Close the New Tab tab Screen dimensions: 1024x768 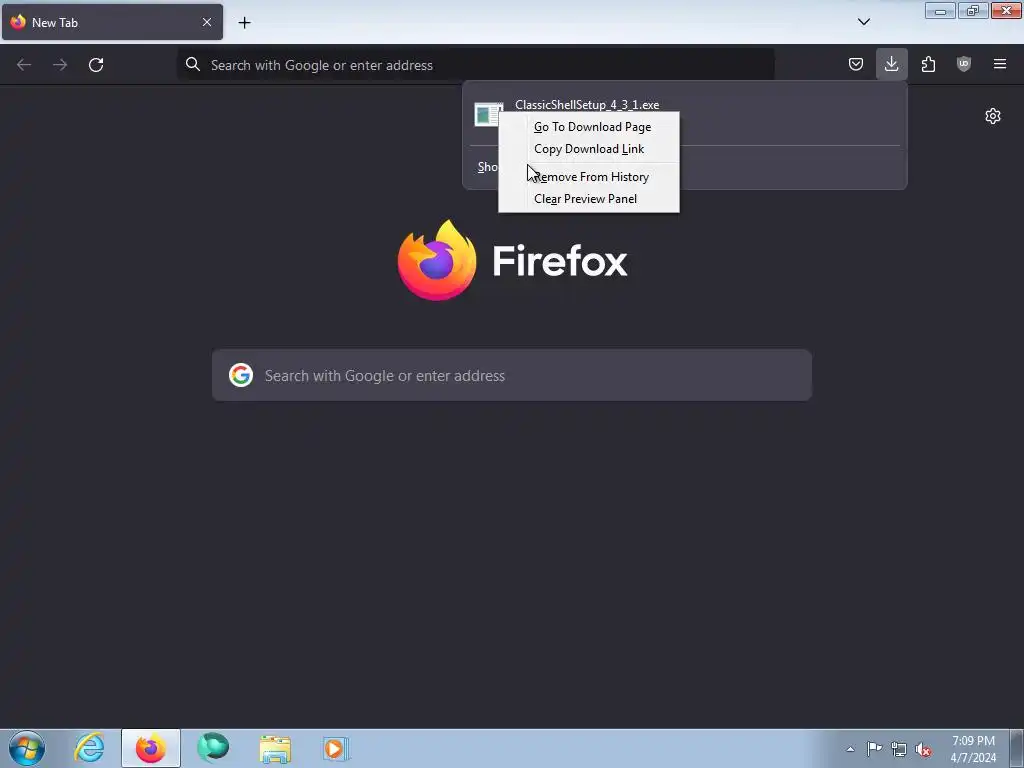click(x=206, y=22)
